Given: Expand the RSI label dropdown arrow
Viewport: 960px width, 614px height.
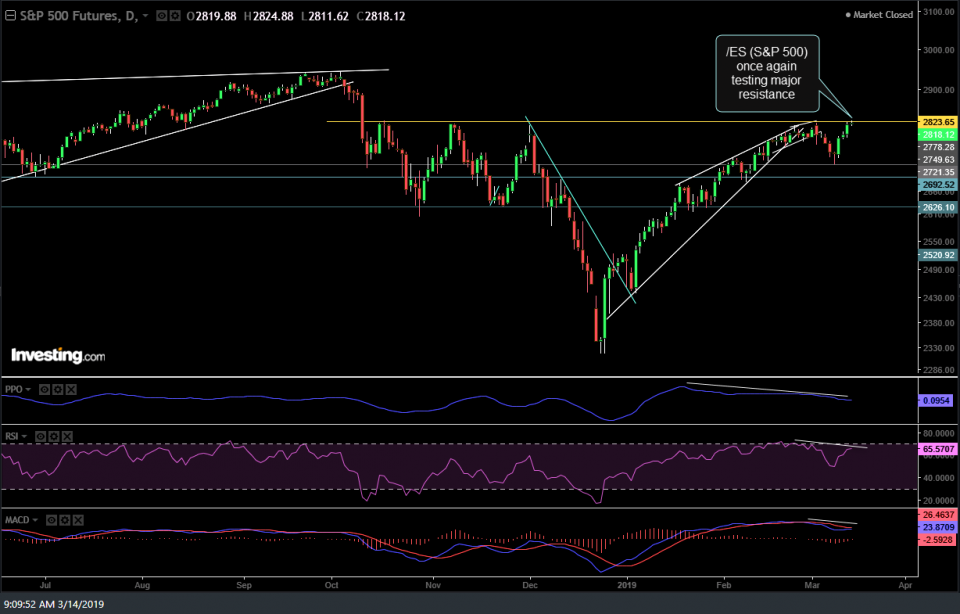Looking at the screenshot, I should coord(24,436).
